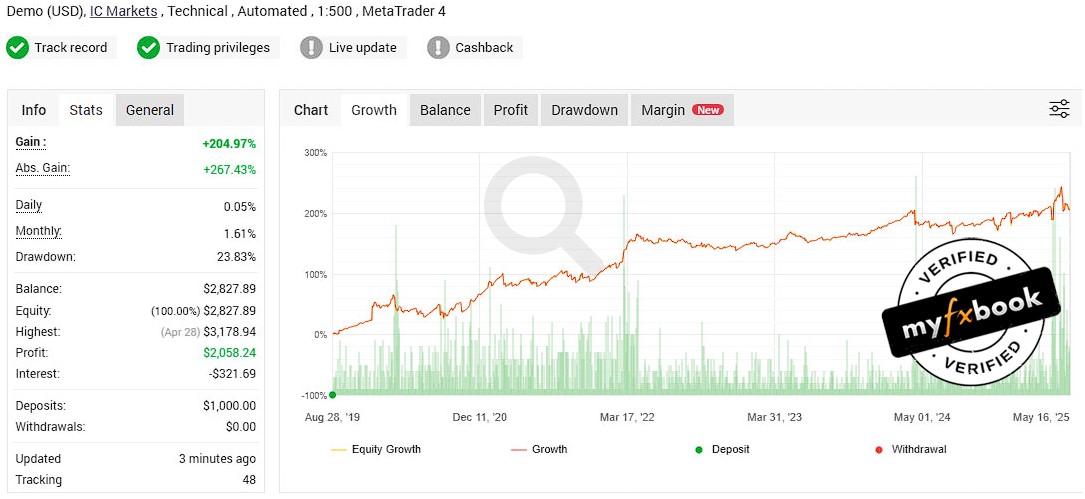Open the Balance chart tab
This screenshot has height=499, width=1085.
[445, 110]
